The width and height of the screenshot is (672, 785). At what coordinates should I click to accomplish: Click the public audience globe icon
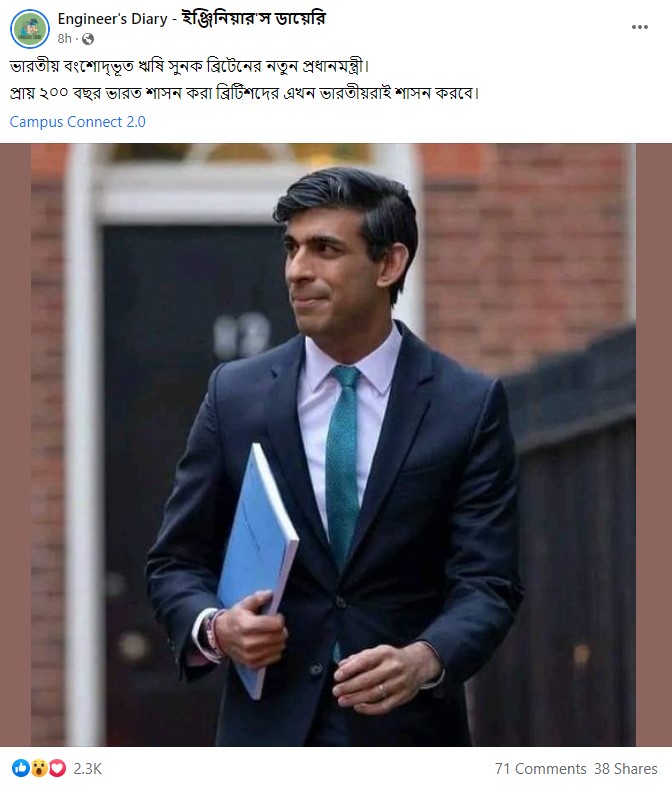[88, 39]
